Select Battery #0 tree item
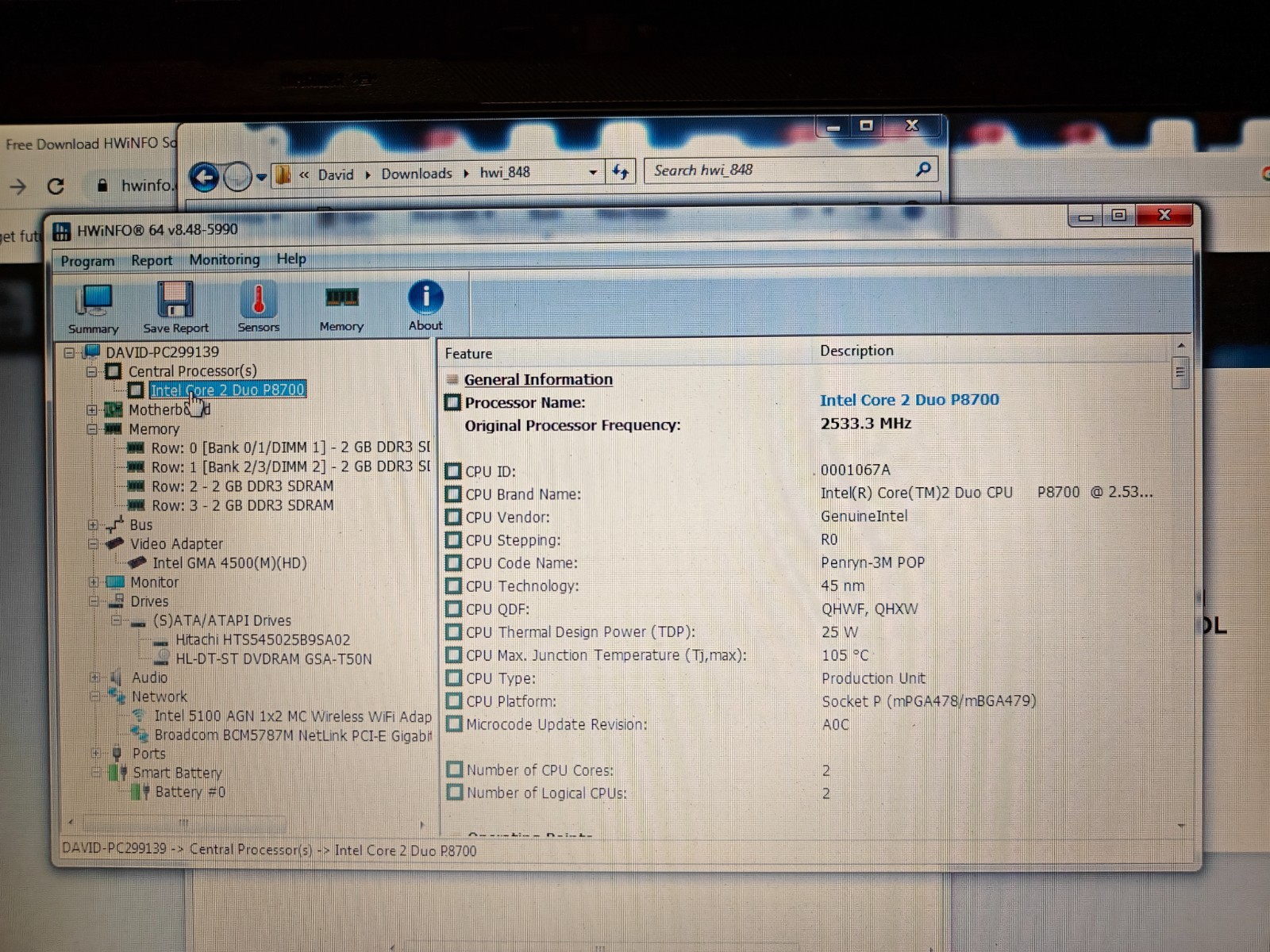Image resolution: width=1270 pixels, height=952 pixels. [190, 792]
